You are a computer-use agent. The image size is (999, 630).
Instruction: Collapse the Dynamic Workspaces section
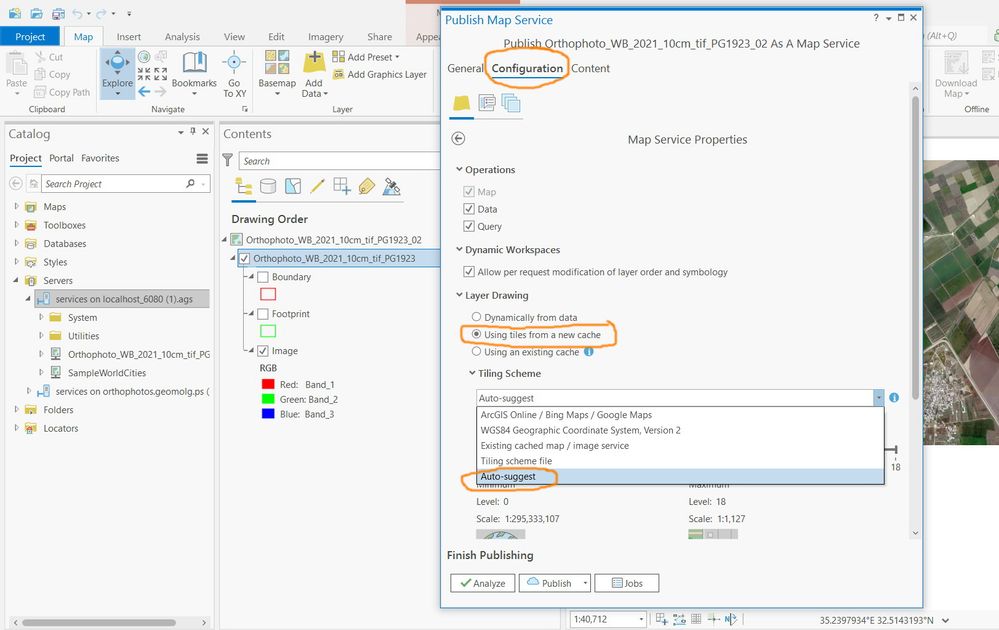[x=459, y=250]
